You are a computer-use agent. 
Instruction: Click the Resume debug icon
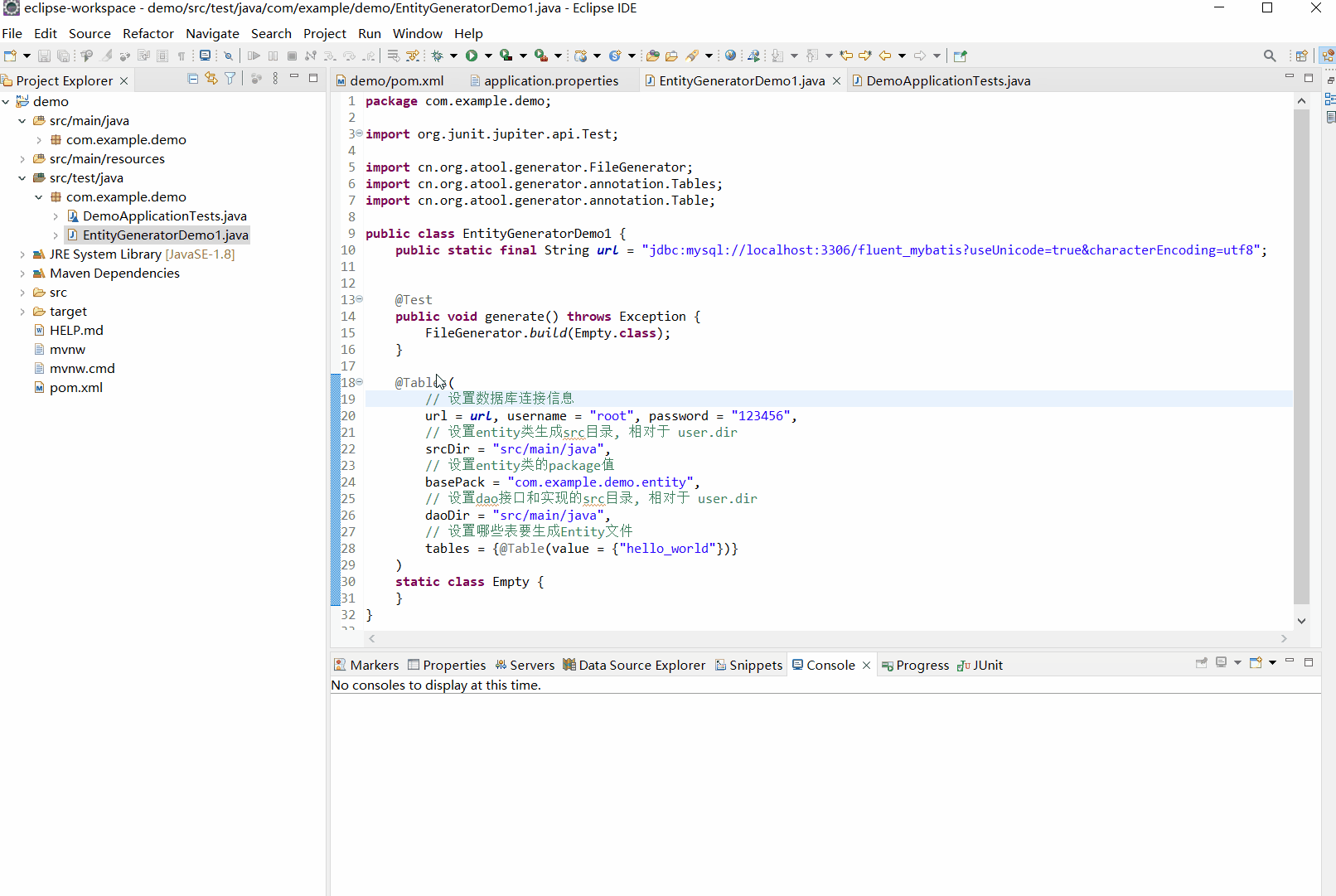(254, 56)
